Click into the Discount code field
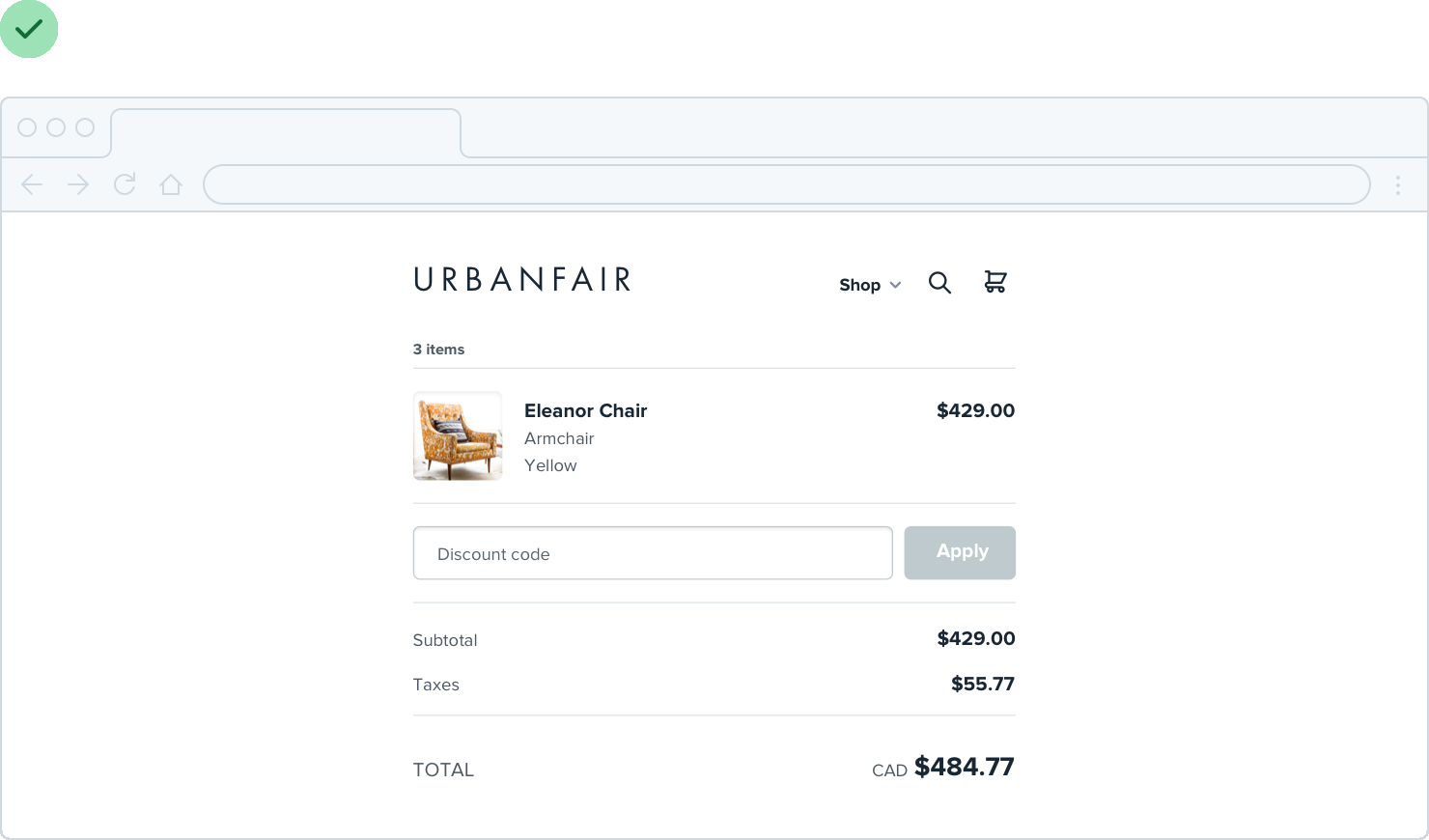This screenshot has height=840, width=1429. 653,553
